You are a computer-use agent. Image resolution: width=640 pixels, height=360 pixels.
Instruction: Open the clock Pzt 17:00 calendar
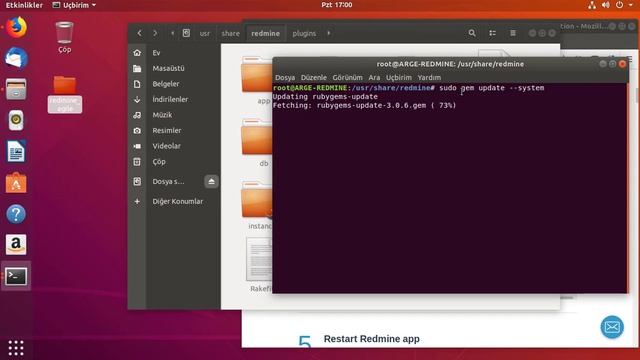(336, 5)
